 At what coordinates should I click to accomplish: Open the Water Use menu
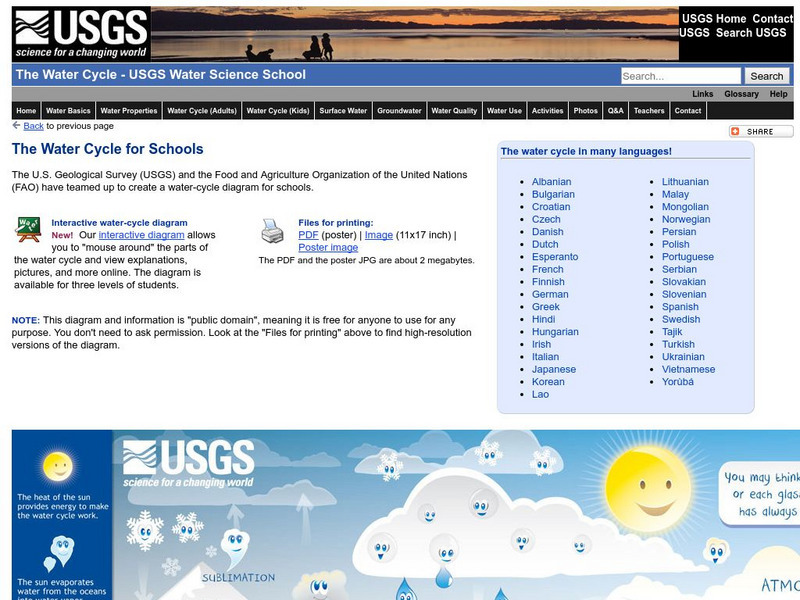(x=504, y=111)
